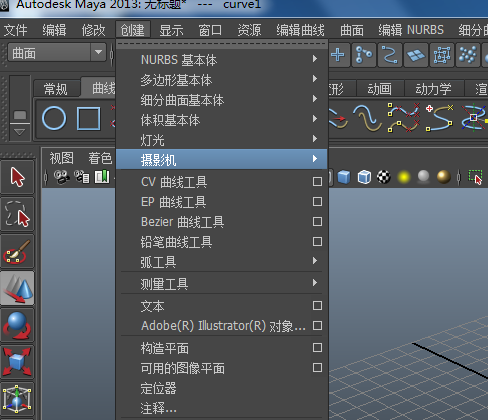Open CV 曲线工具 option box
This screenshot has width=488, height=420.
(x=317, y=182)
